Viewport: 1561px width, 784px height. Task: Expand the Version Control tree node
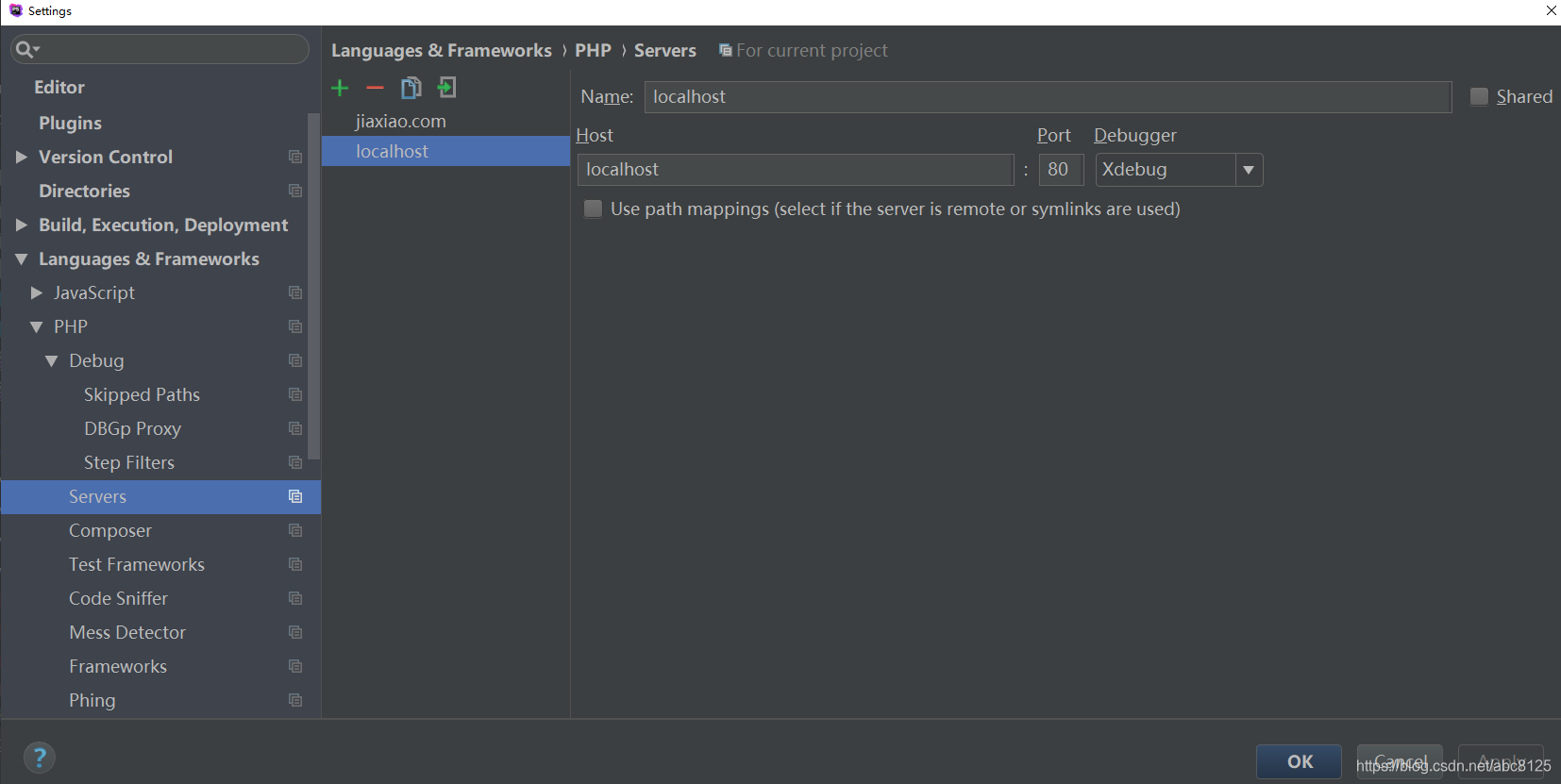[21, 157]
